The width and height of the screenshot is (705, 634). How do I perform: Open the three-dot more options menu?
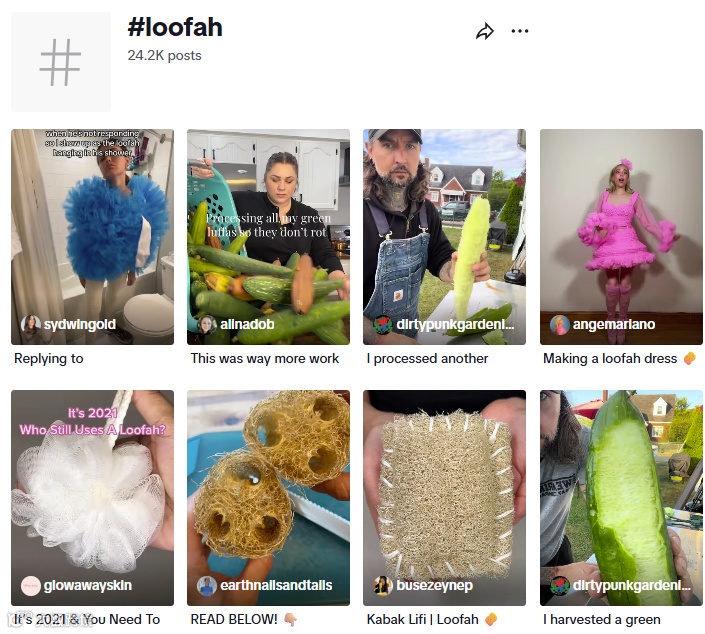pos(520,31)
